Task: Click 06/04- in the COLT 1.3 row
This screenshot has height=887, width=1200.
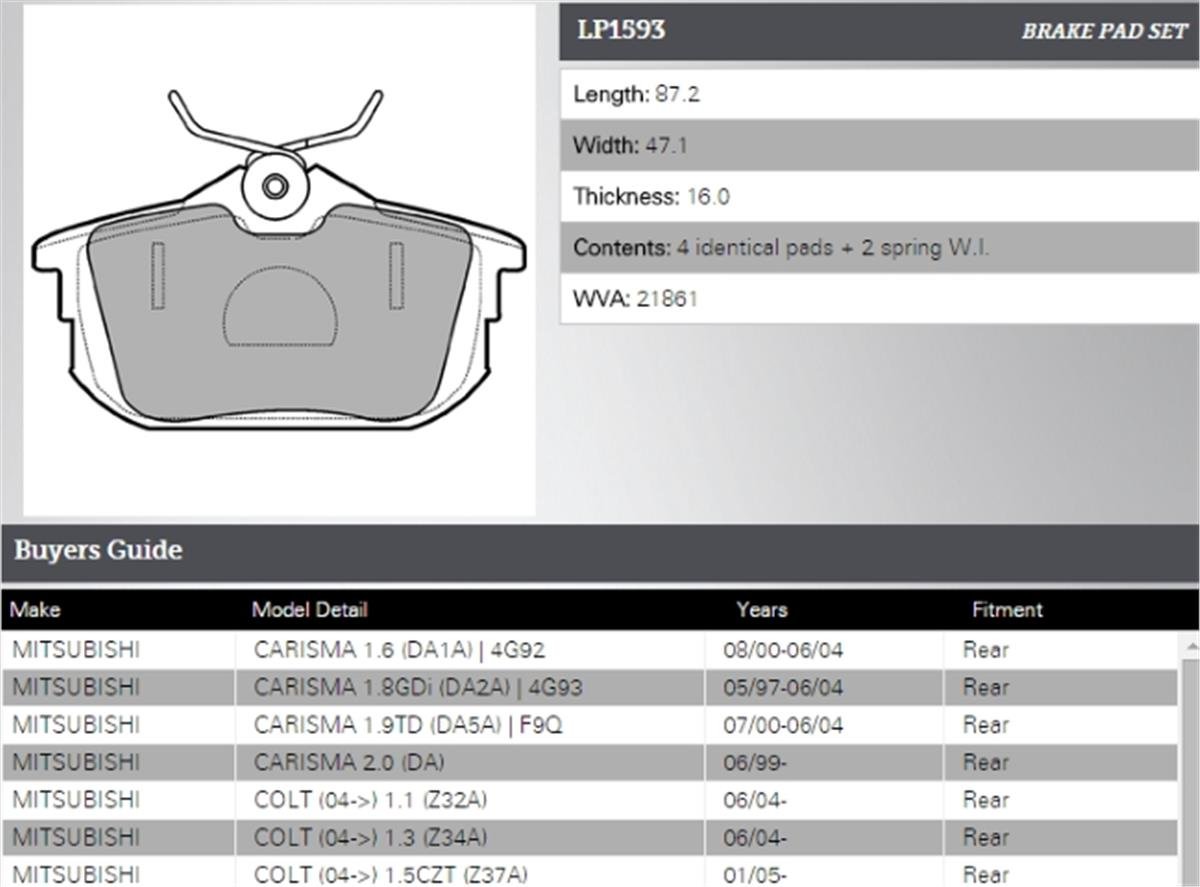Action: click(x=755, y=837)
